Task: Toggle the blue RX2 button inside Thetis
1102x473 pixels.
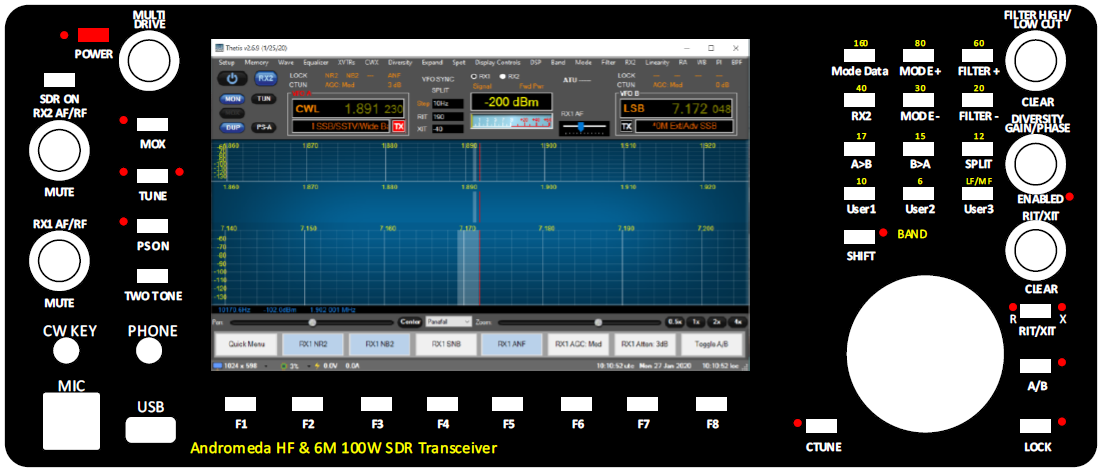Action: (265, 78)
